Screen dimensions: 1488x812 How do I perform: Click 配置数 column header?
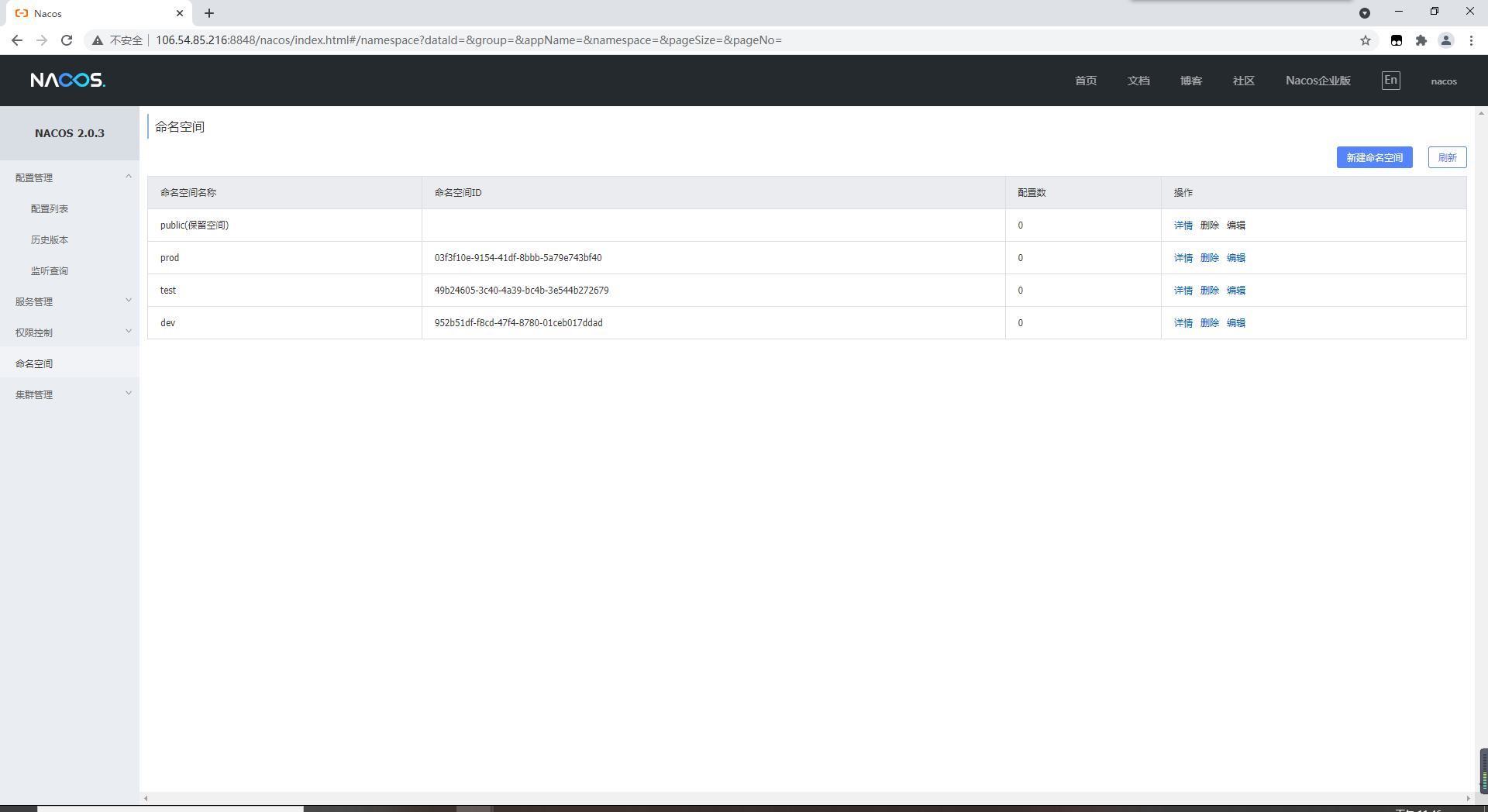click(x=1032, y=193)
